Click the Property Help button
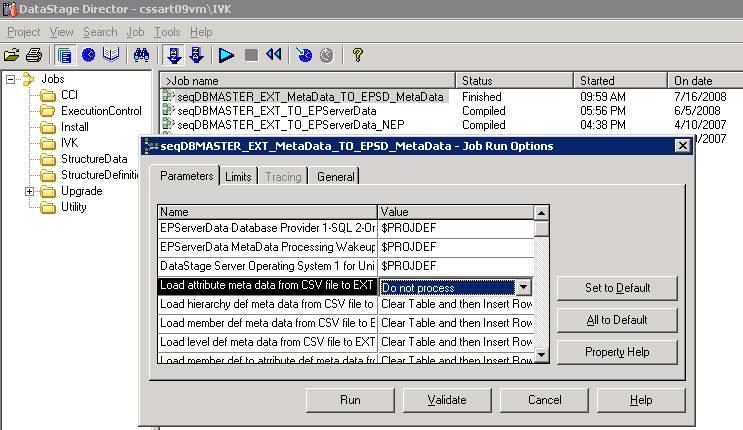Viewport: 743px width, 430px height. [x=617, y=352]
